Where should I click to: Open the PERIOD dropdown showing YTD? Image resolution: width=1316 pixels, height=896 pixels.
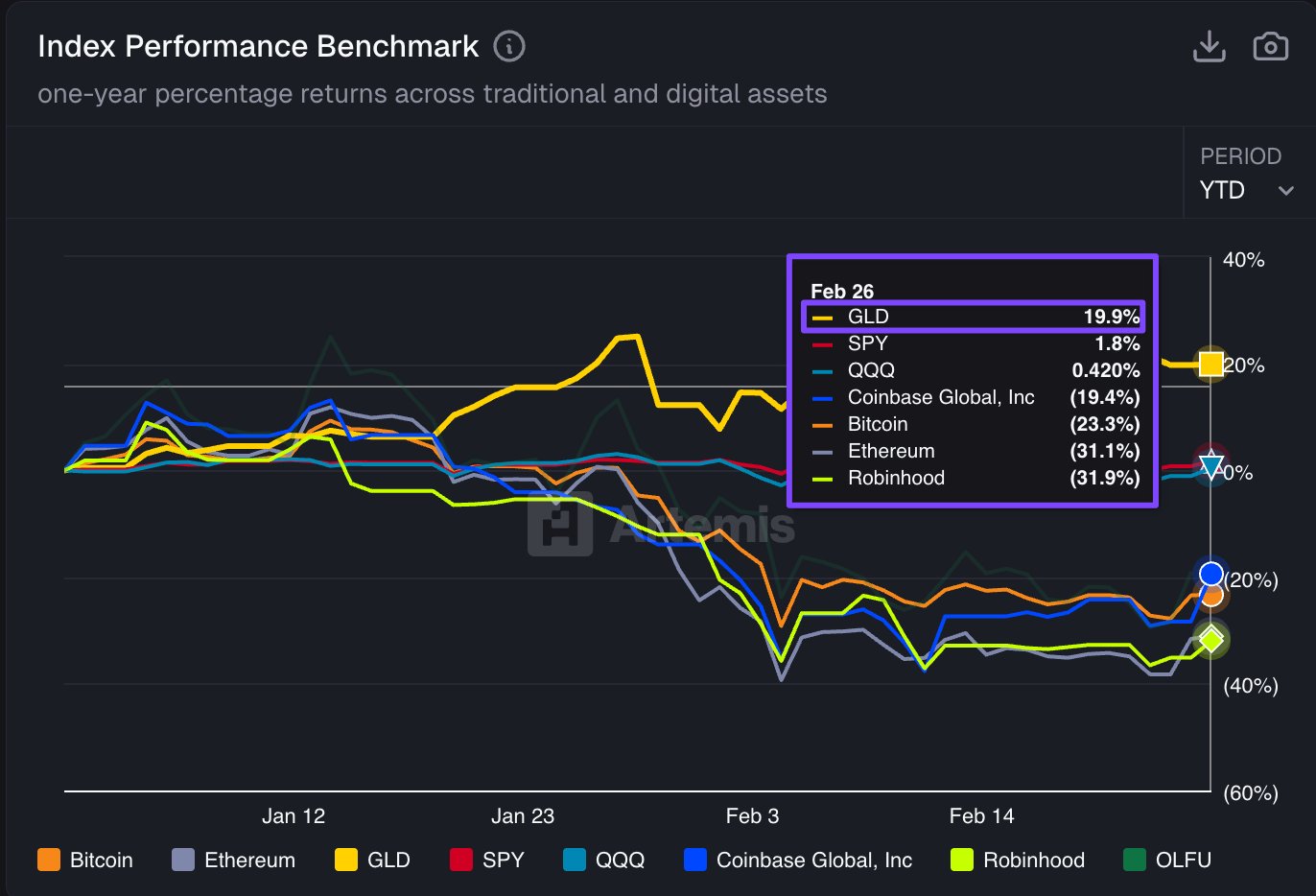[1247, 174]
